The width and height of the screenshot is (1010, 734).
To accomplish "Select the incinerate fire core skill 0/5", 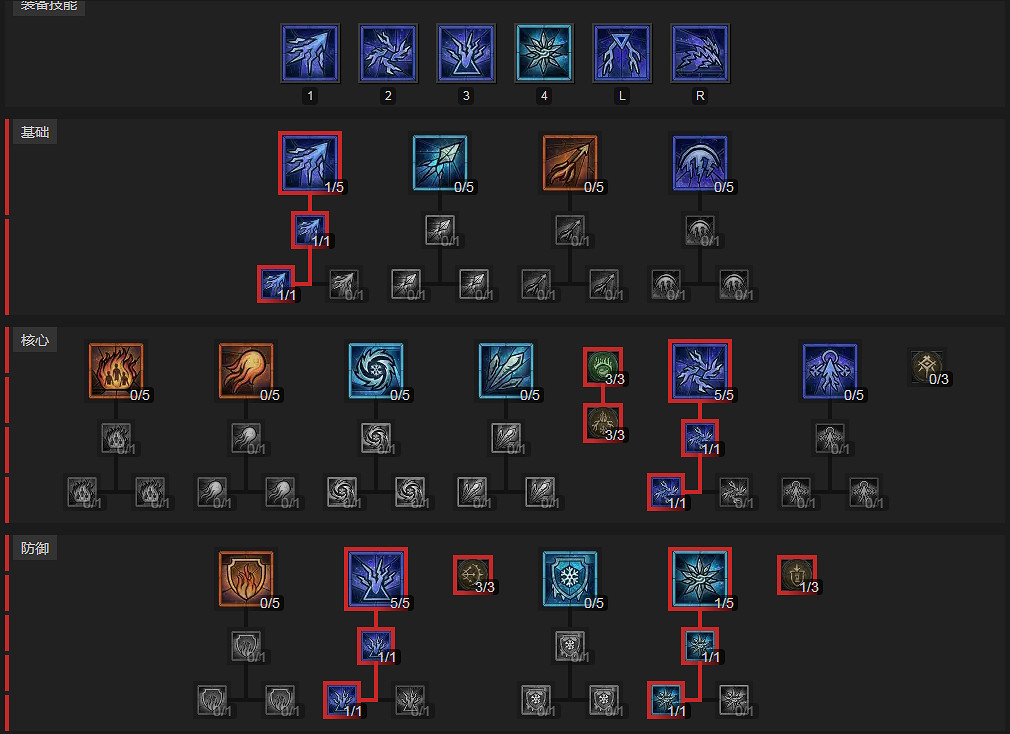I will (x=116, y=371).
